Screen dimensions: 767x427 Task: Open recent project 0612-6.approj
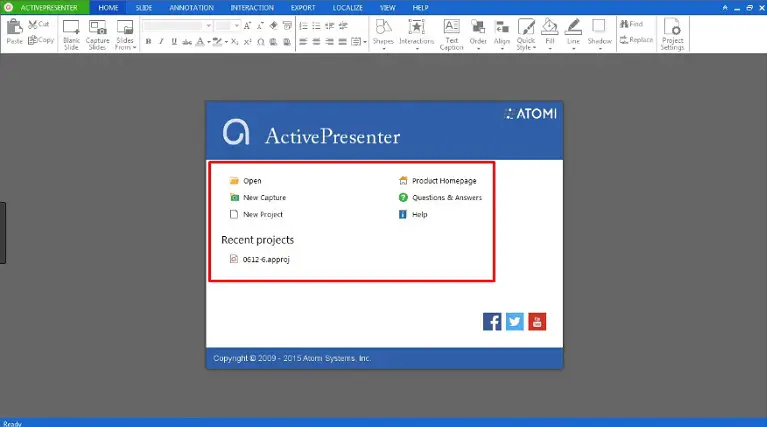(x=260, y=259)
